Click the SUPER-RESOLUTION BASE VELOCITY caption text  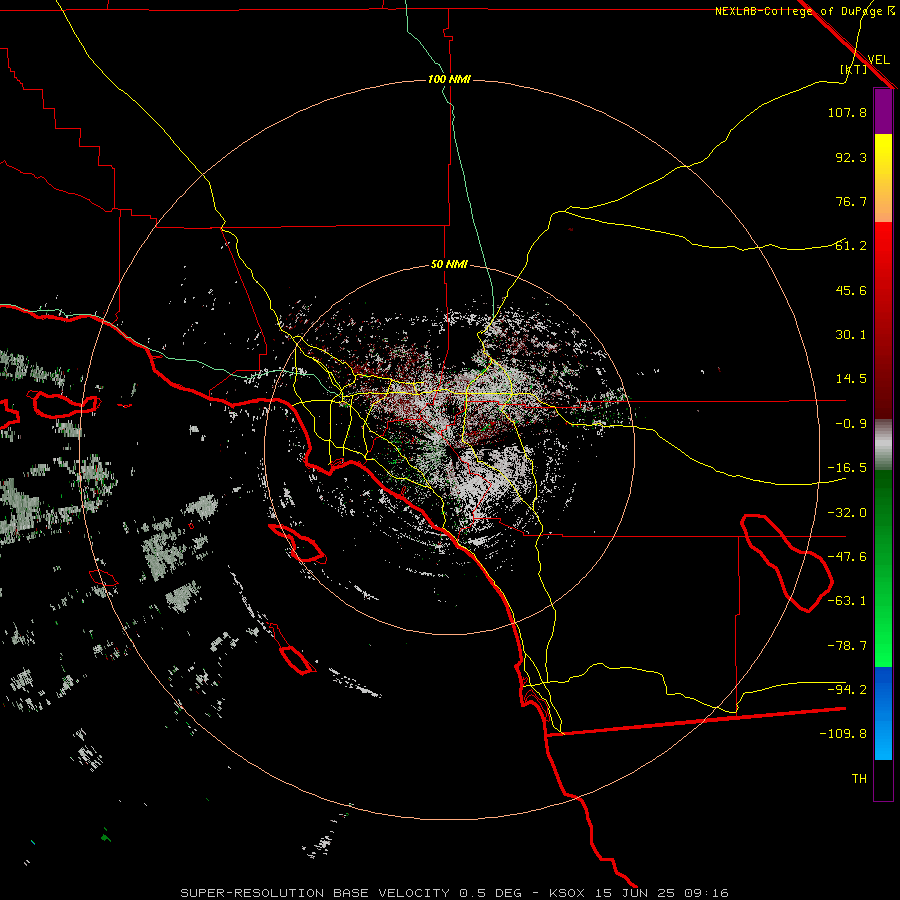coord(315,893)
